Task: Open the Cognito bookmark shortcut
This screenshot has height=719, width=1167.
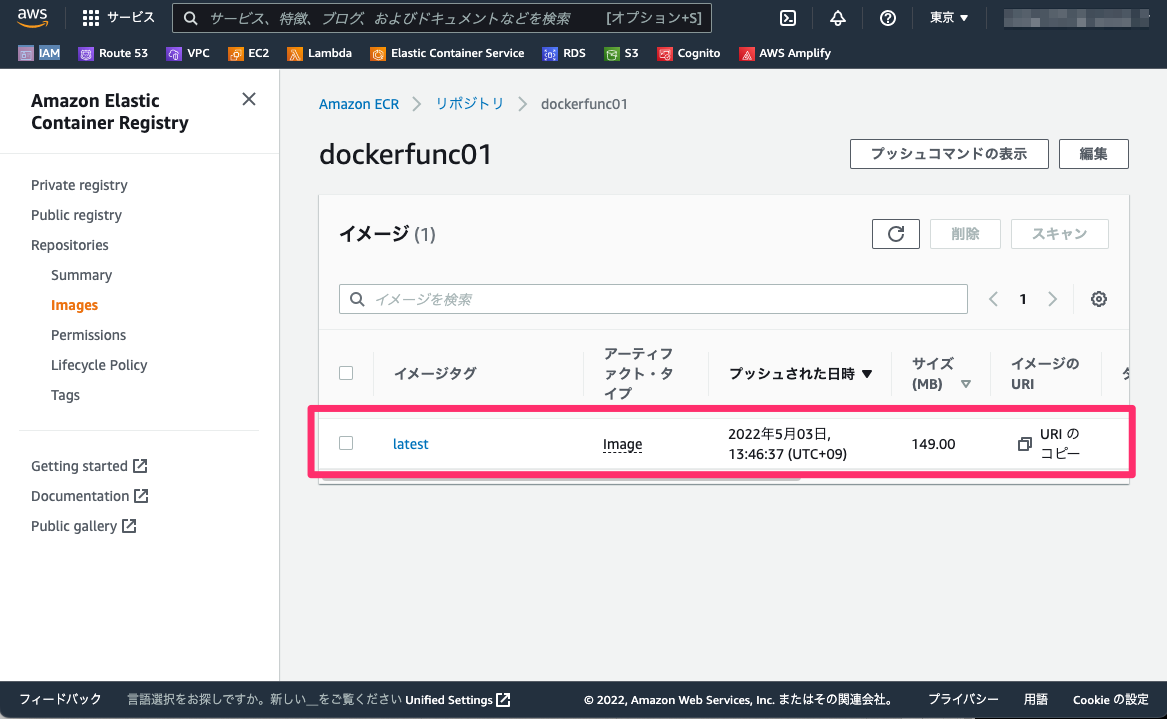Action: coord(689,54)
